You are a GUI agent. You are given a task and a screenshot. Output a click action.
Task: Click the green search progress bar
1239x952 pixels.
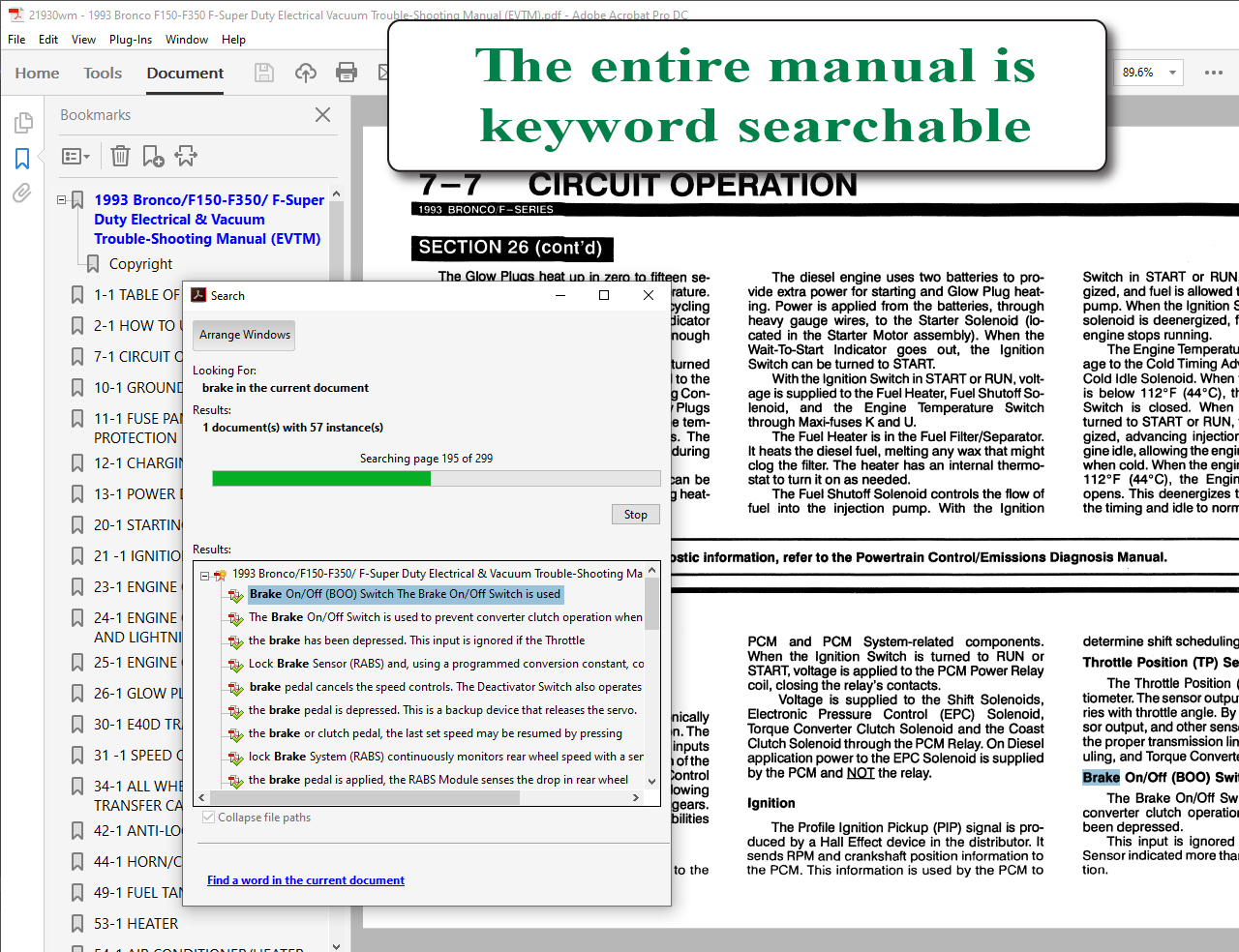[x=321, y=479]
